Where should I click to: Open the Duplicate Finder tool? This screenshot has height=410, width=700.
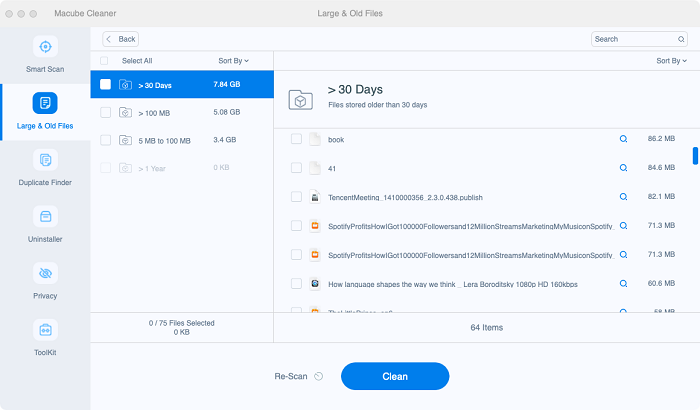click(x=45, y=168)
